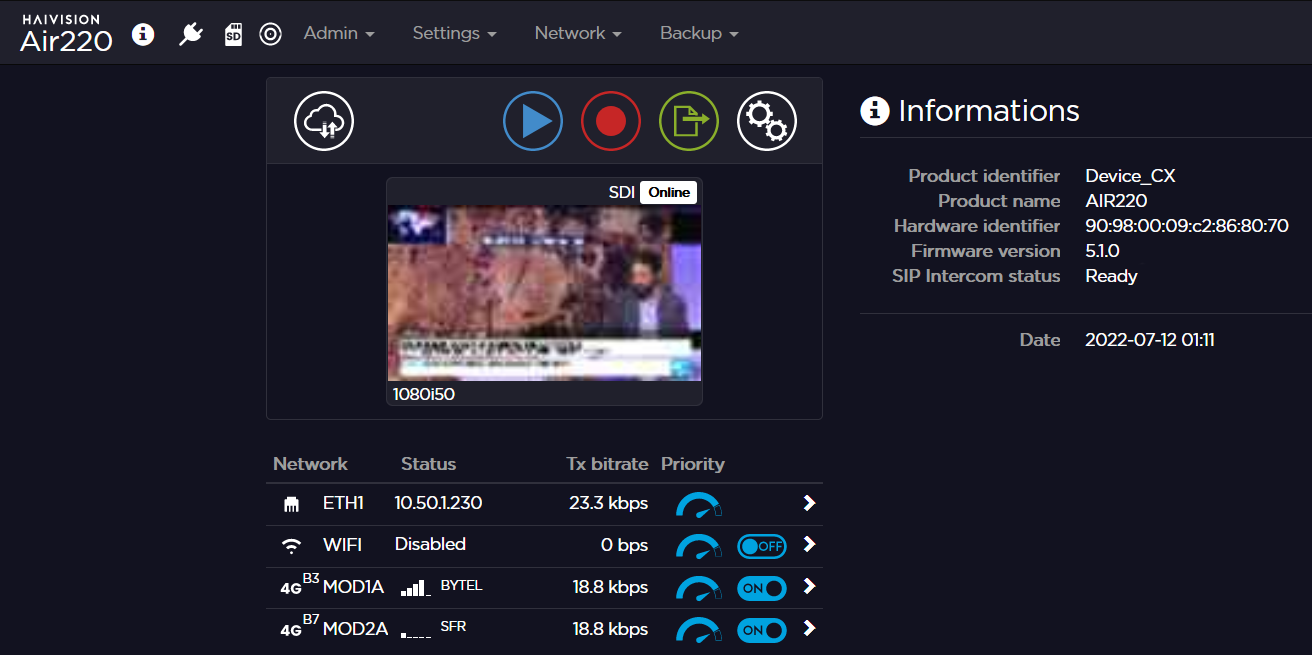Open the Backup dropdown menu

(x=699, y=33)
